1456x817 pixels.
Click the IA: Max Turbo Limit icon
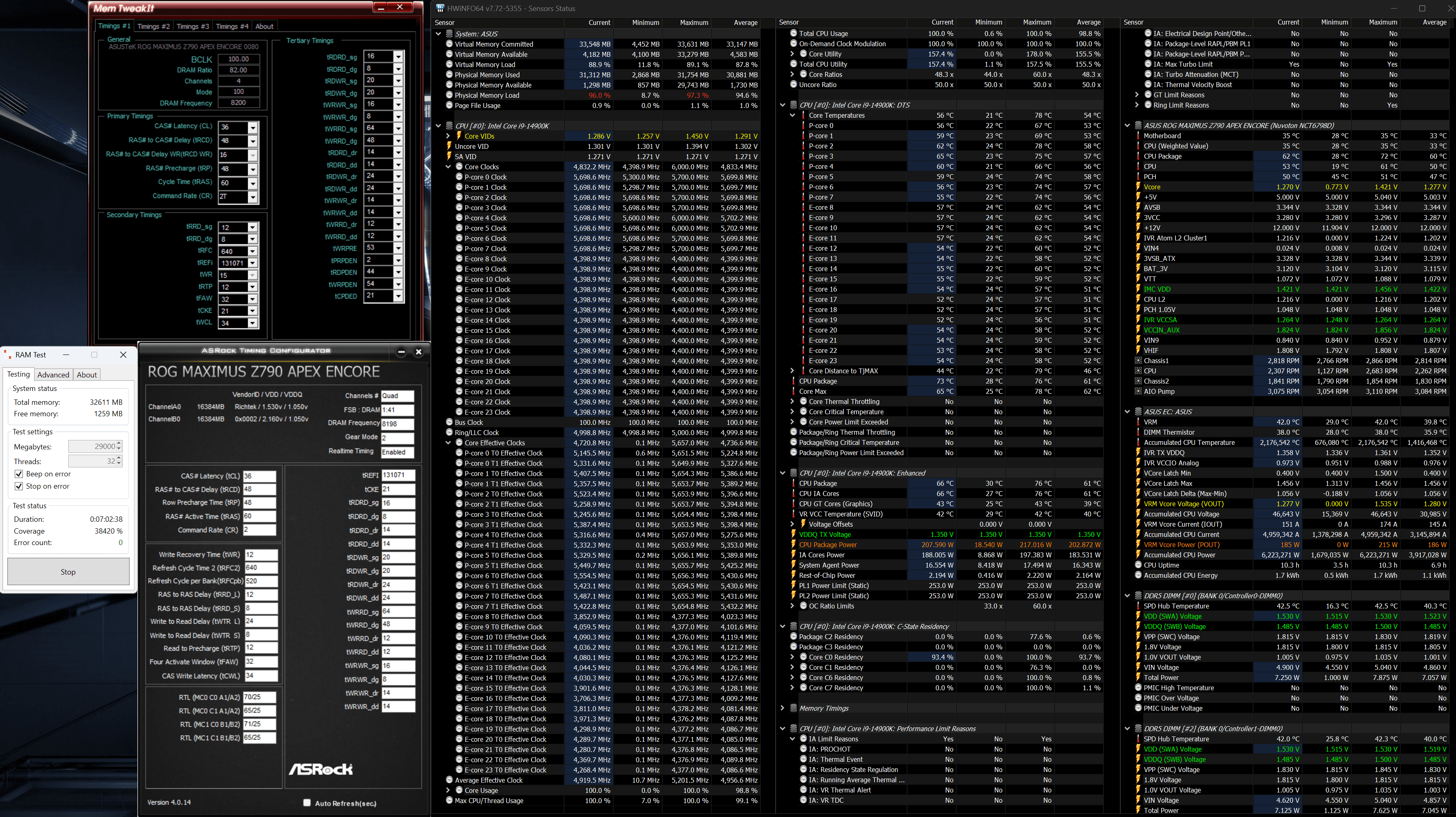(x=1148, y=64)
